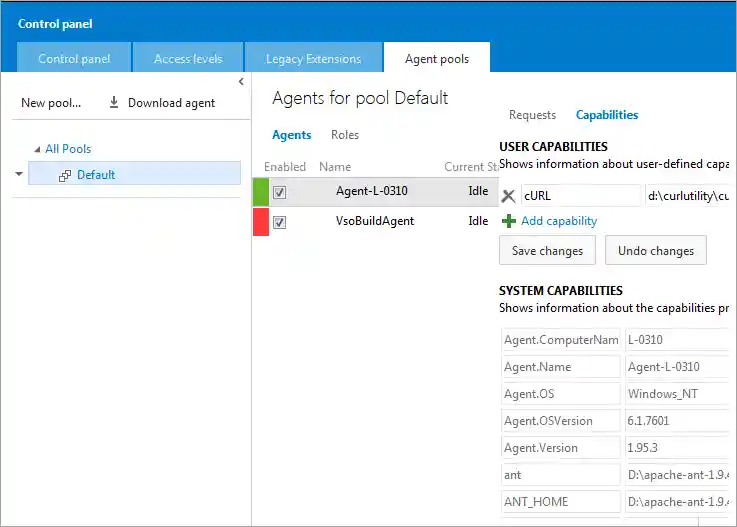Click the cURL capability name field
The width and height of the screenshot is (737, 527).
pos(580,196)
